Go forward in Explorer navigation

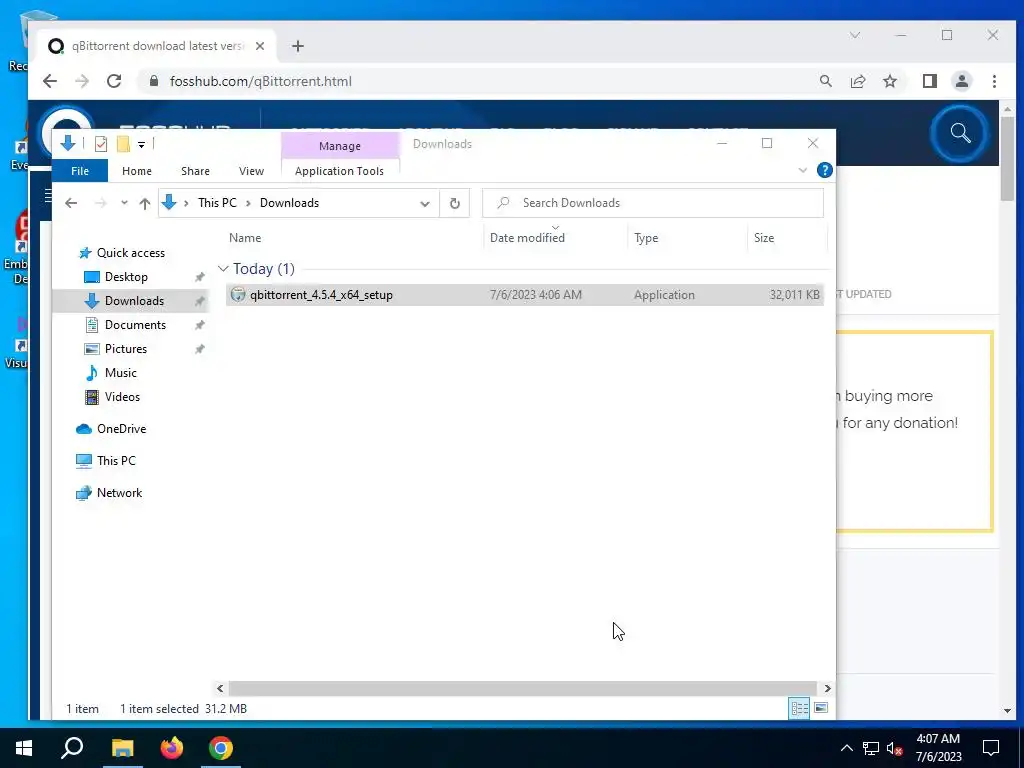click(101, 203)
